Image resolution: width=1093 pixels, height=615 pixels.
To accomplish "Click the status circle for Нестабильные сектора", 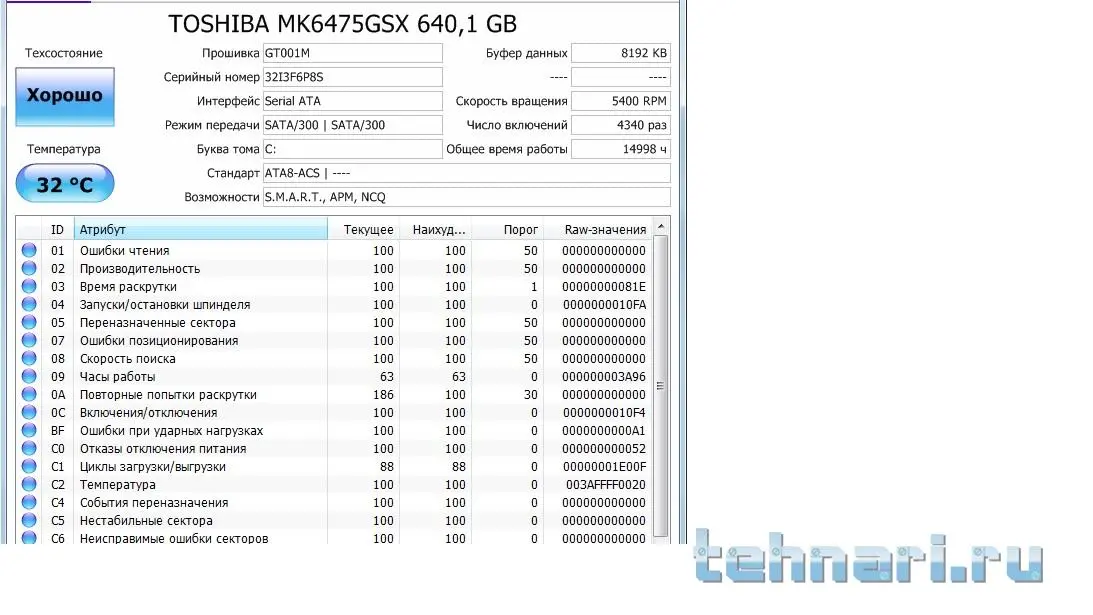I will (29, 520).
